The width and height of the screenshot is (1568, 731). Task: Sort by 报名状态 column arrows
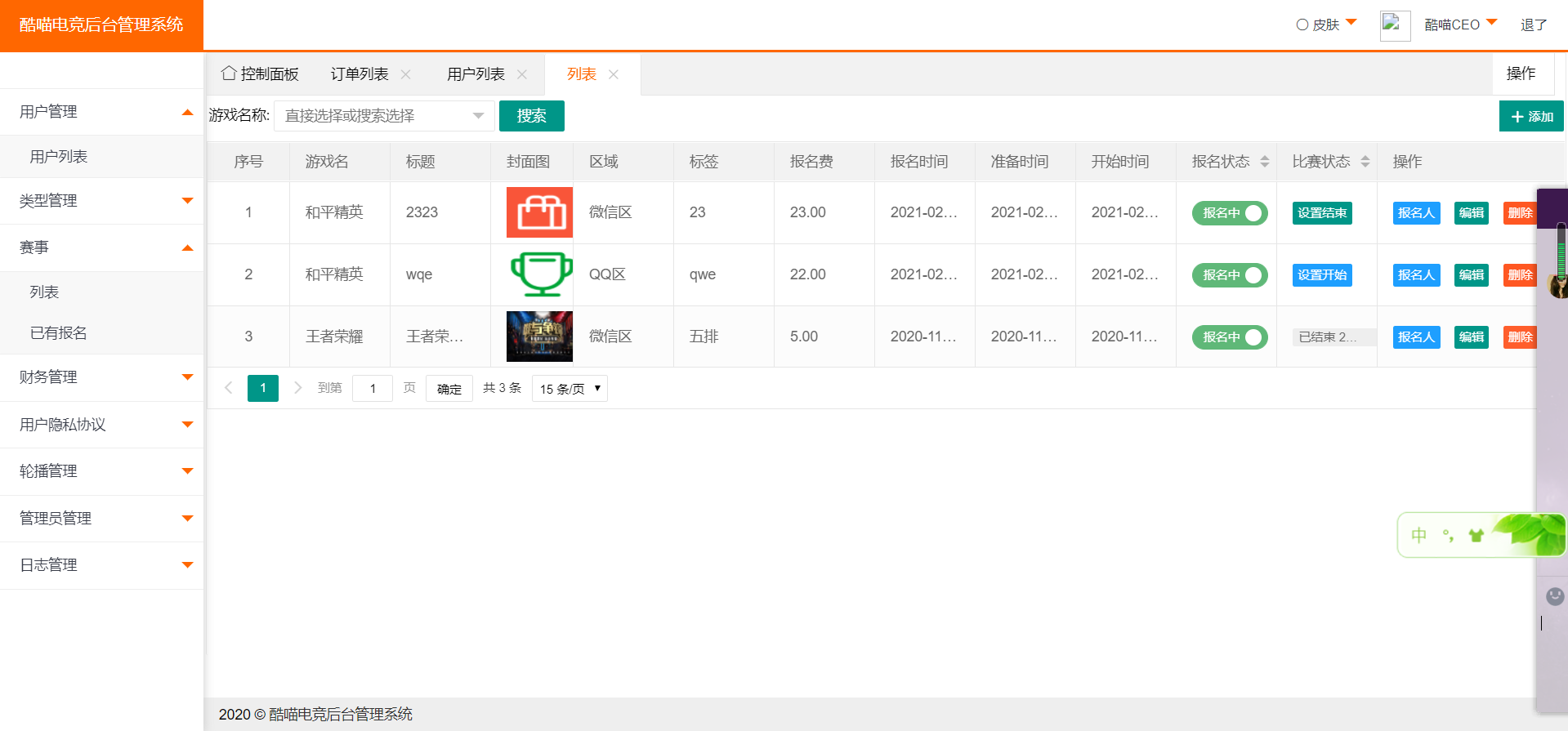click(1264, 162)
